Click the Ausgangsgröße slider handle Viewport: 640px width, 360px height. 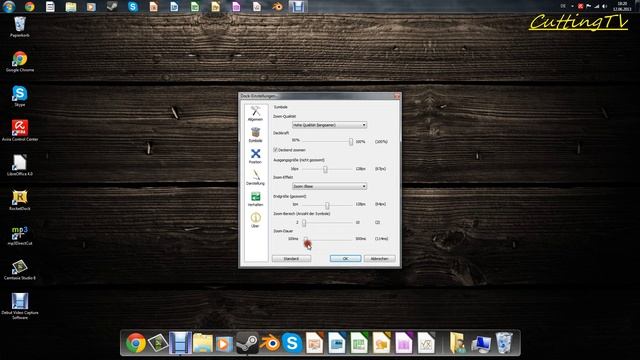[325, 169]
